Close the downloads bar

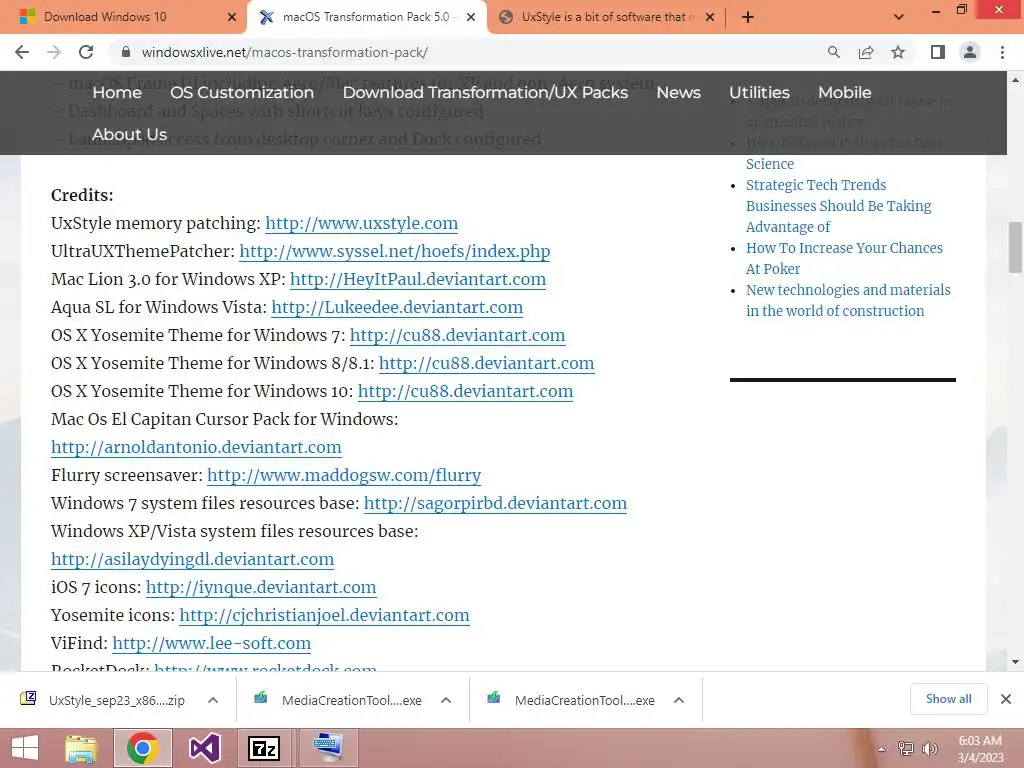(1006, 699)
